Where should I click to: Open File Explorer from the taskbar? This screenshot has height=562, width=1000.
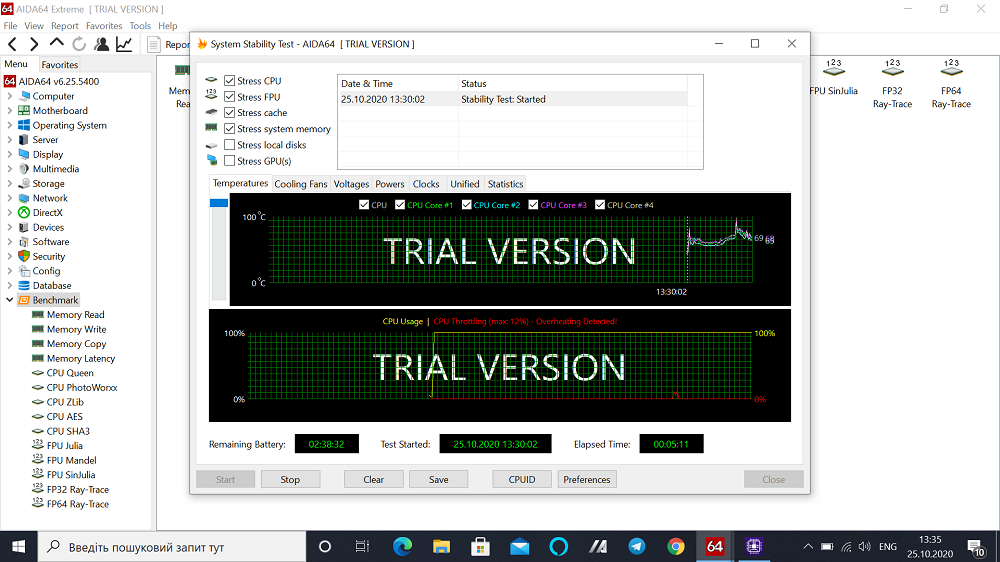(441, 547)
